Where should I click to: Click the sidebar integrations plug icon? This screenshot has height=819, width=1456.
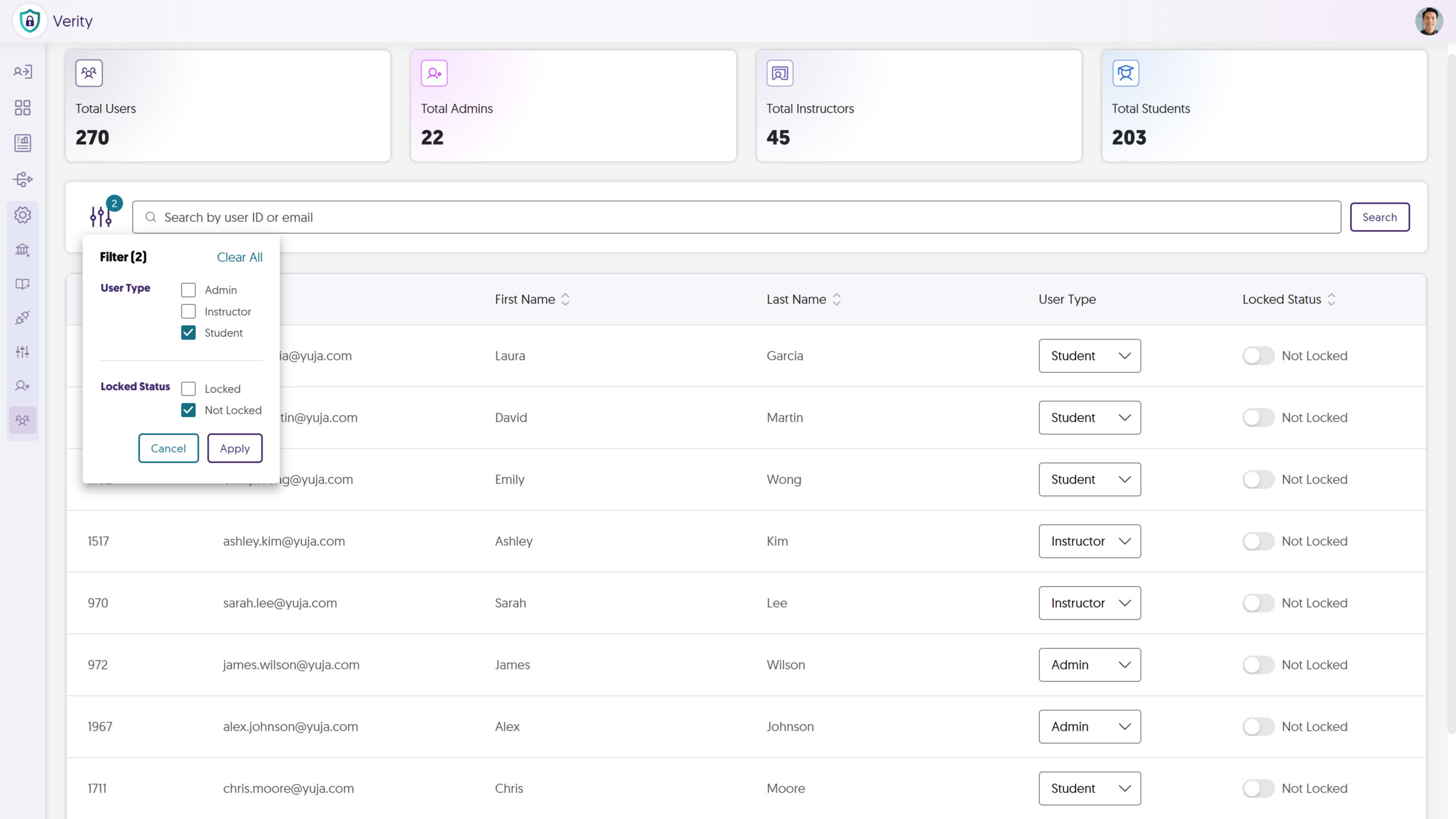(23, 317)
